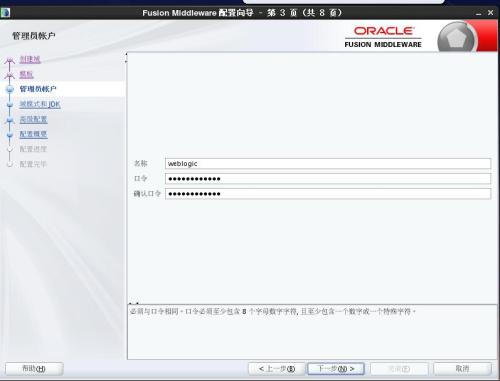The image size is (500, 381).
Task: Open help via the 帮助(H) button
Action: click(34, 369)
